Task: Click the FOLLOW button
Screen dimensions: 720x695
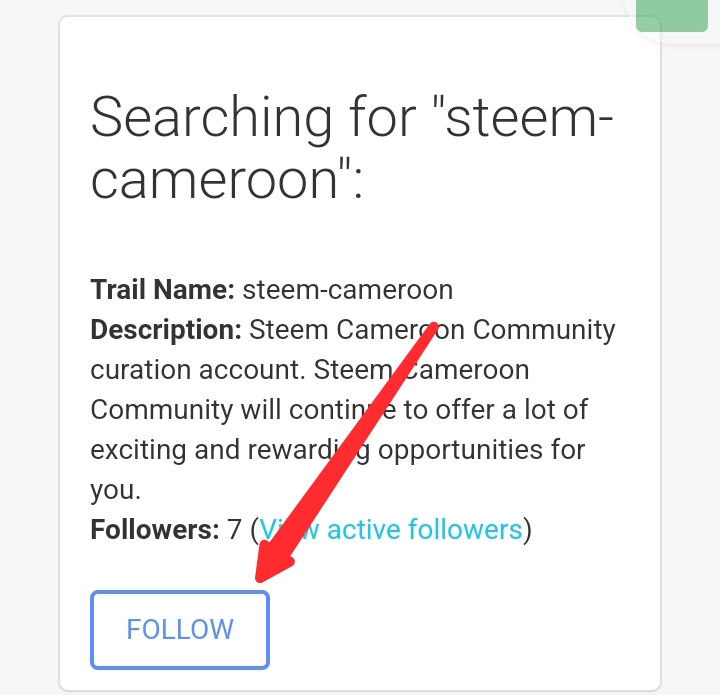Action: click(x=180, y=629)
